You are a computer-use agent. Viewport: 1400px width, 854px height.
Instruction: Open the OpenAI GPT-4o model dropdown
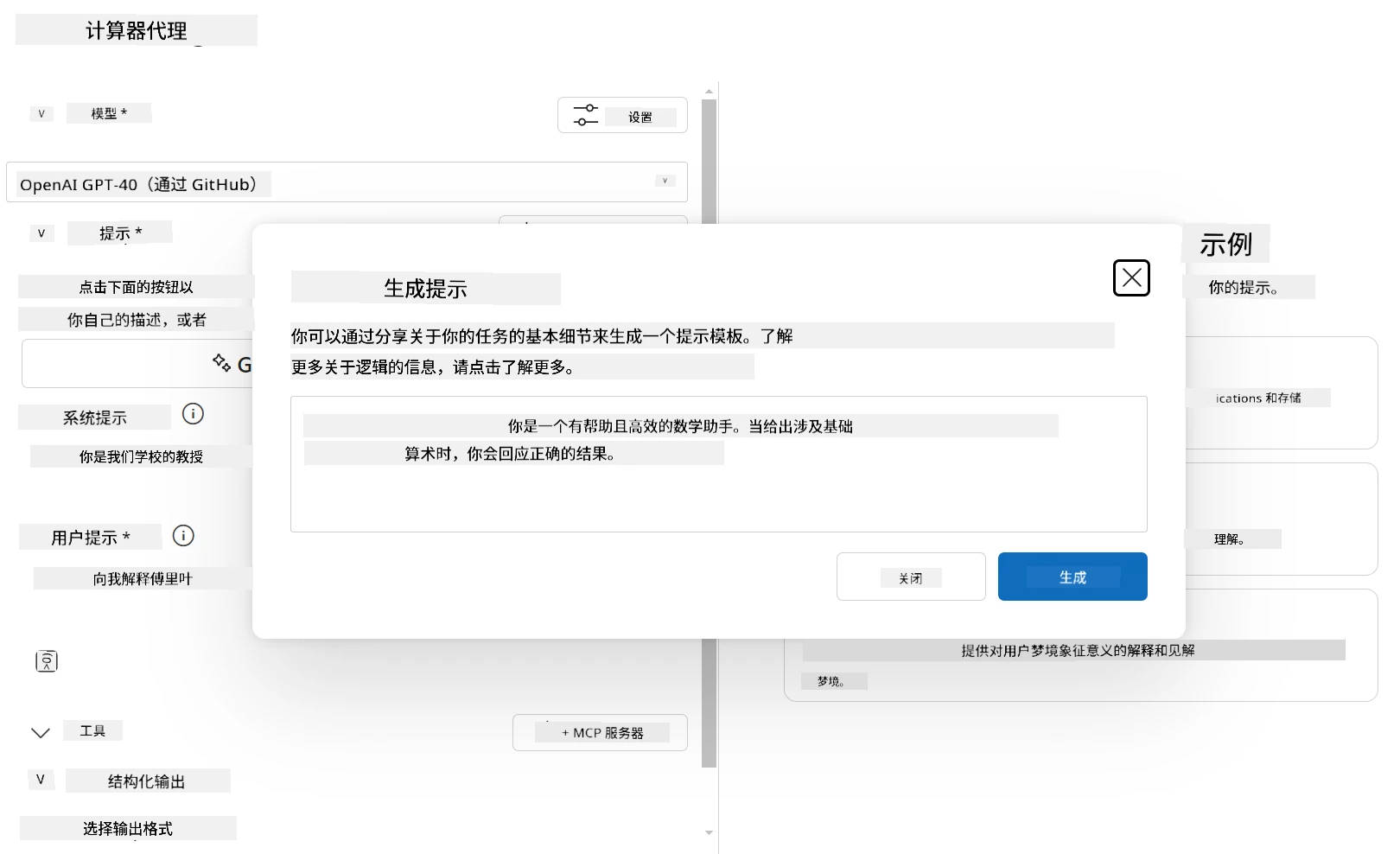tap(347, 182)
